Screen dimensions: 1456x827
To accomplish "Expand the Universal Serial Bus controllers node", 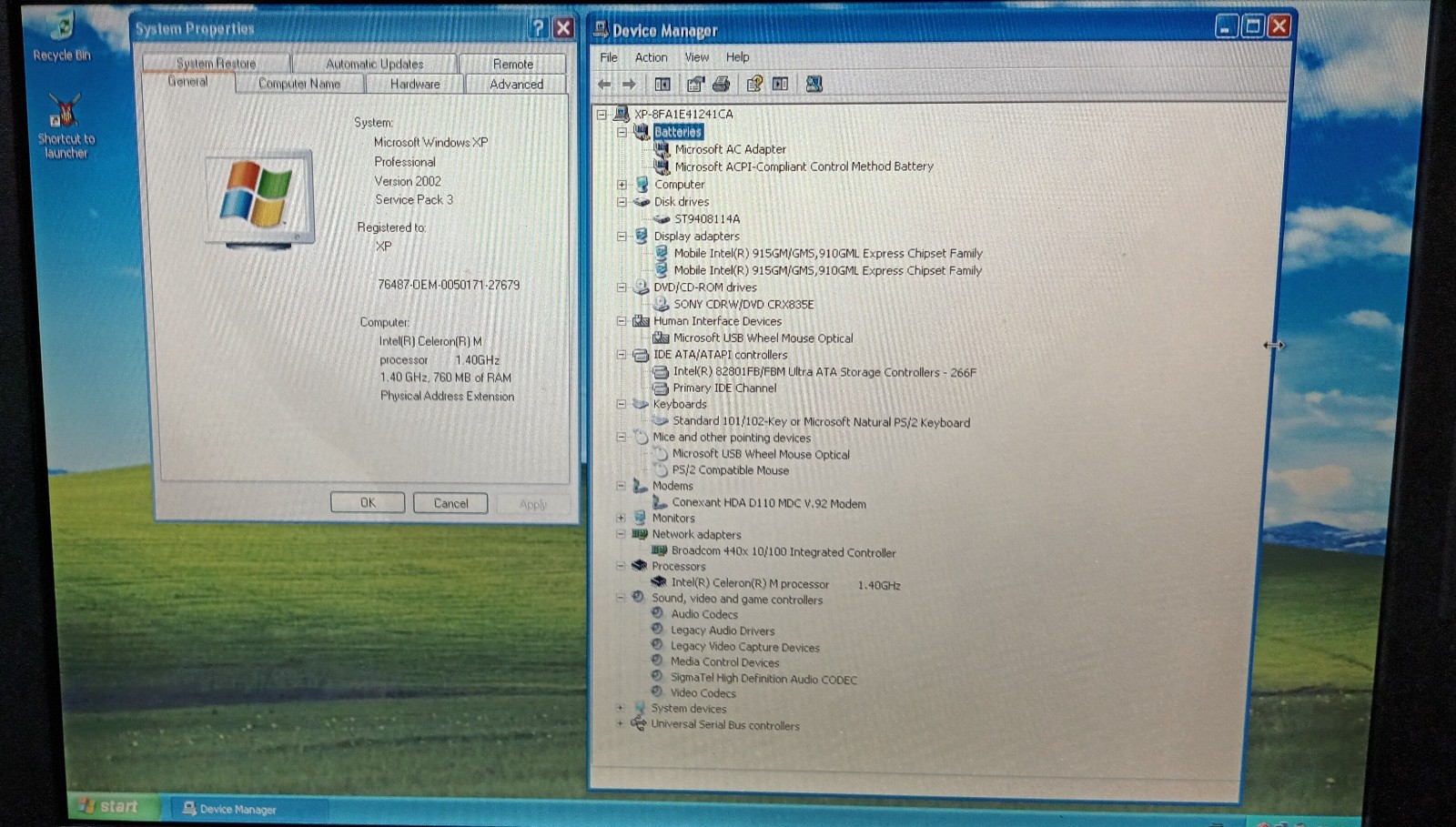I will (620, 724).
